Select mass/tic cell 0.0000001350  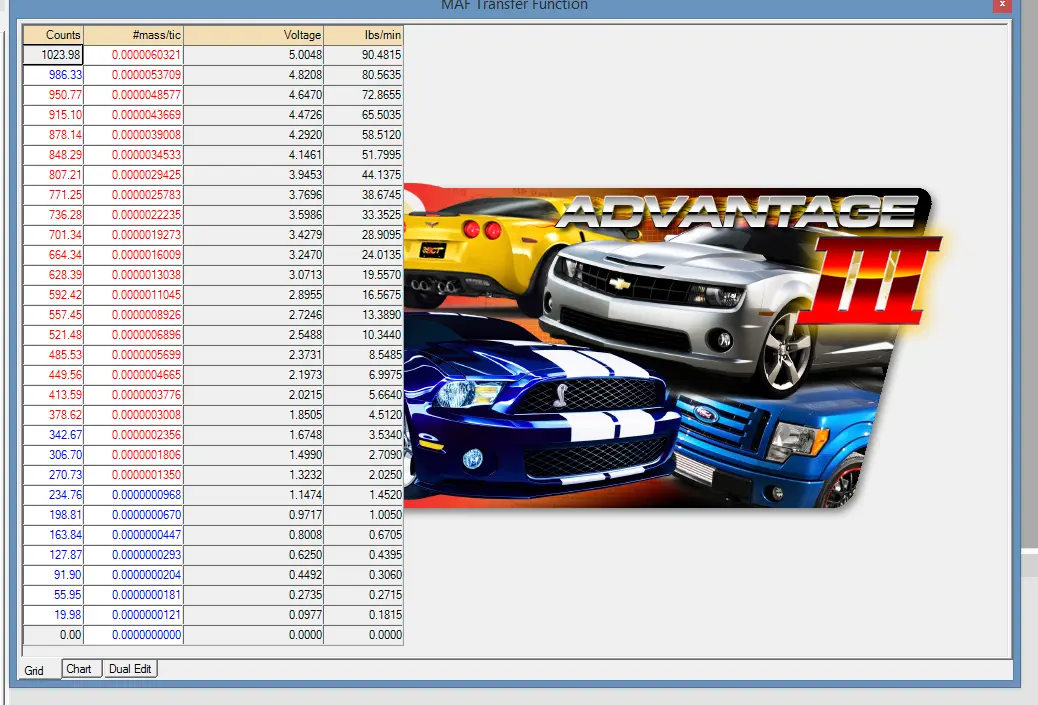(x=133, y=475)
